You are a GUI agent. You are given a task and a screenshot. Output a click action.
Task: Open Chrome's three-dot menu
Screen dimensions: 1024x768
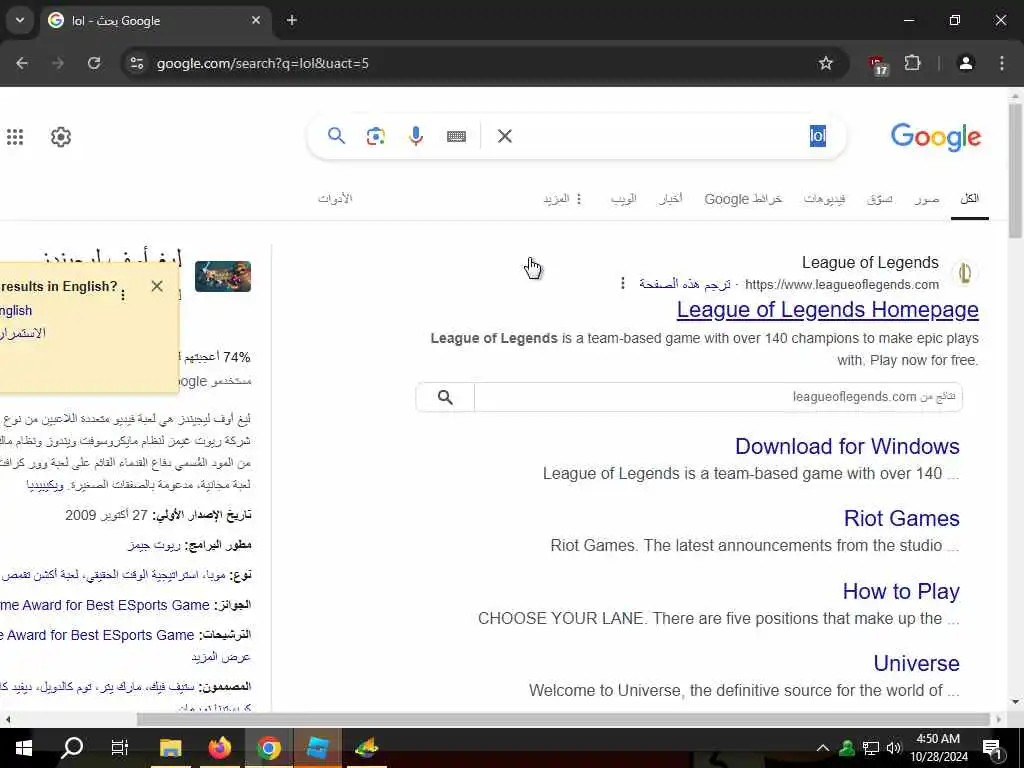(x=1002, y=63)
